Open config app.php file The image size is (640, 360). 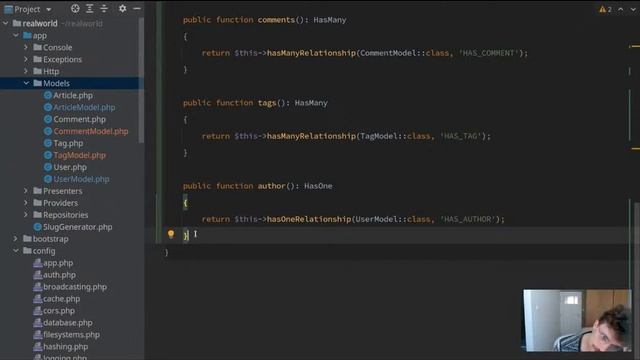point(58,263)
